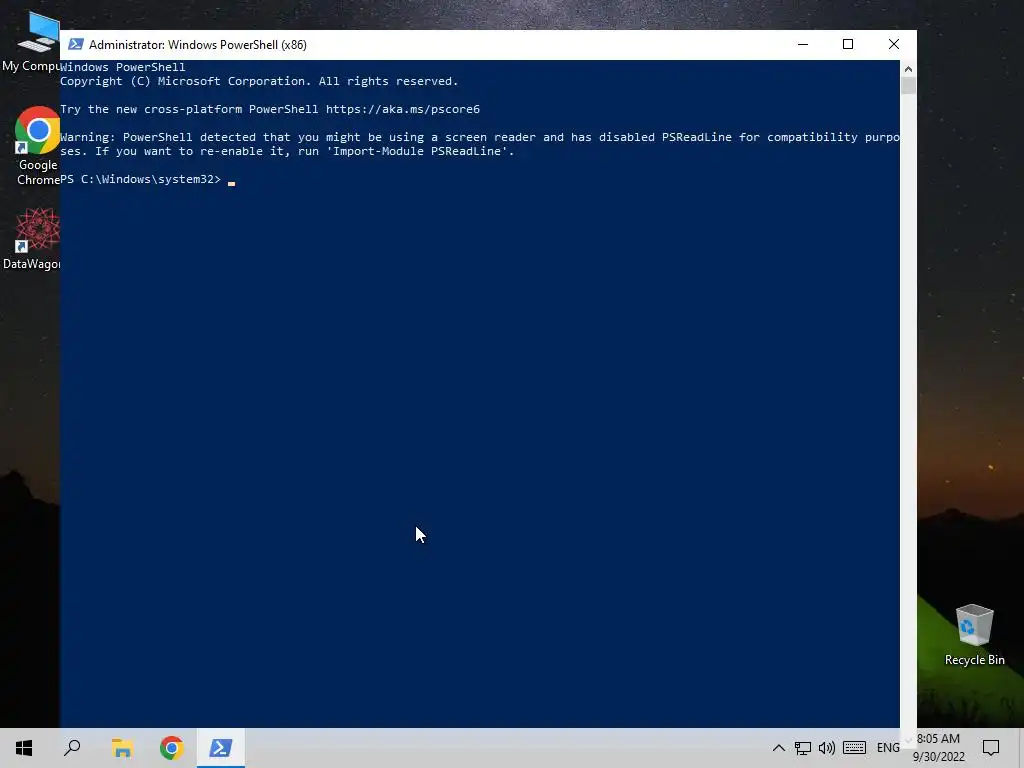Open the Windows Start menu

click(x=24, y=748)
